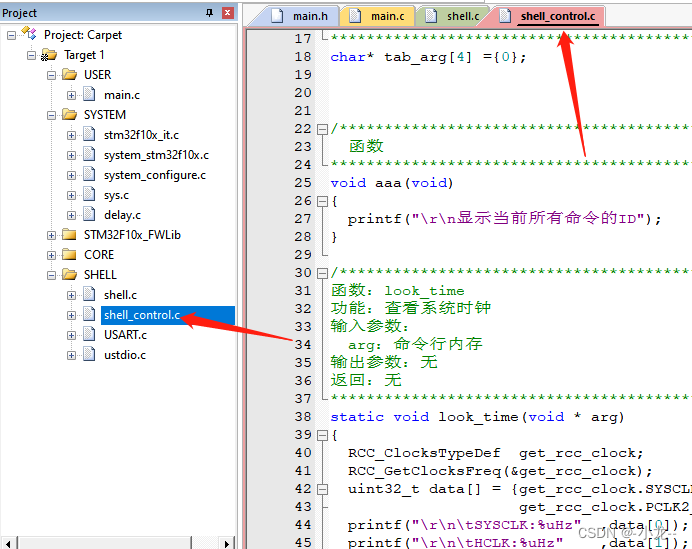The image size is (692, 549).
Task: Click the USER folder icon
Action: click(69, 74)
